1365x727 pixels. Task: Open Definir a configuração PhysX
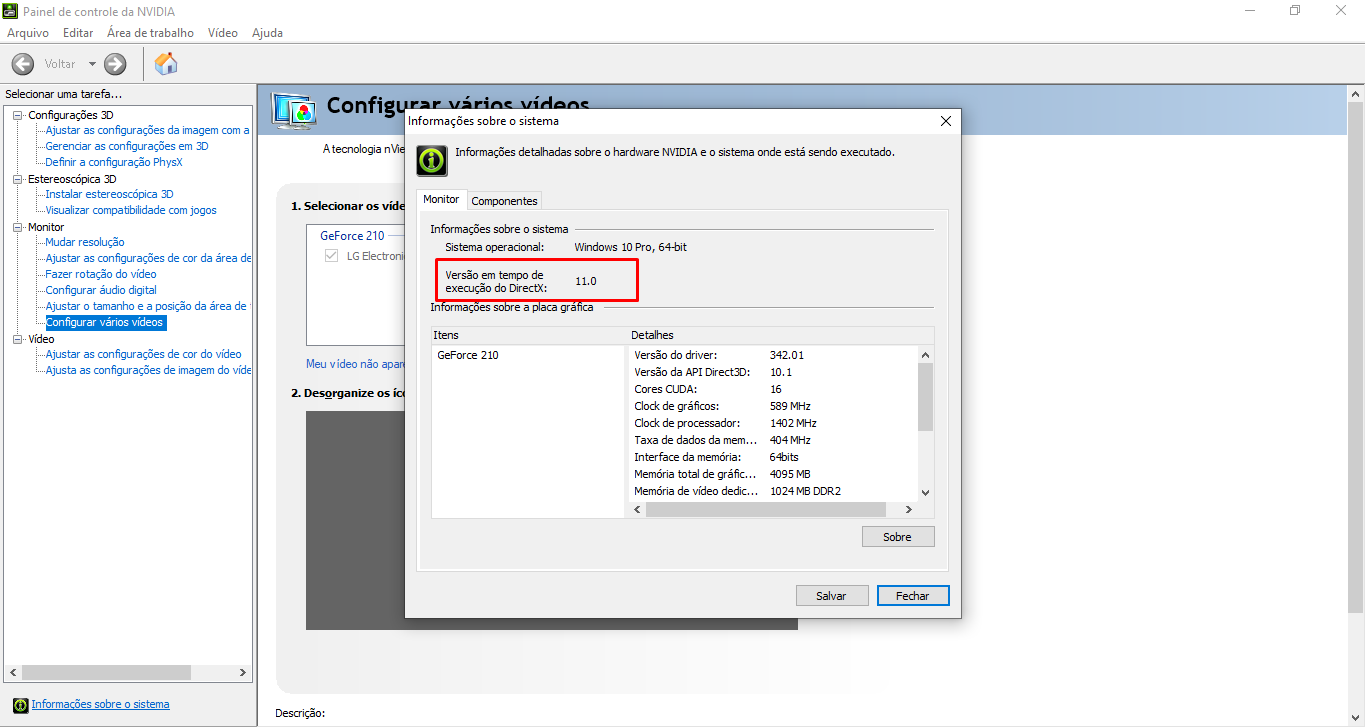pyautogui.click(x=114, y=162)
